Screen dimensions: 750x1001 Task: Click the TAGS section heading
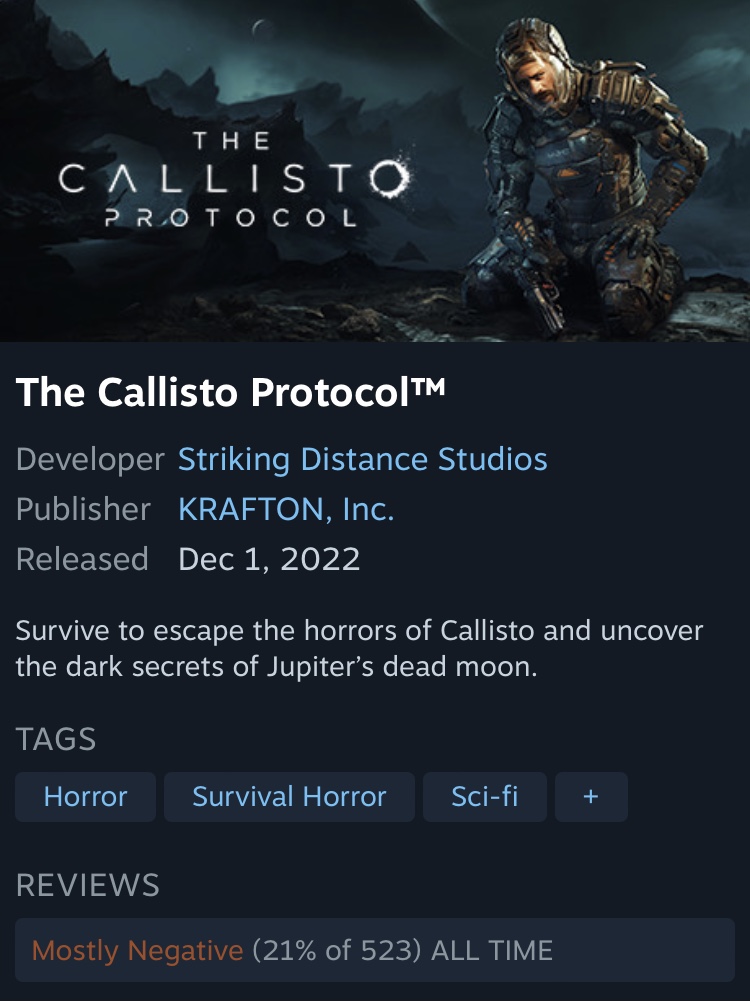[x=56, y=739]
